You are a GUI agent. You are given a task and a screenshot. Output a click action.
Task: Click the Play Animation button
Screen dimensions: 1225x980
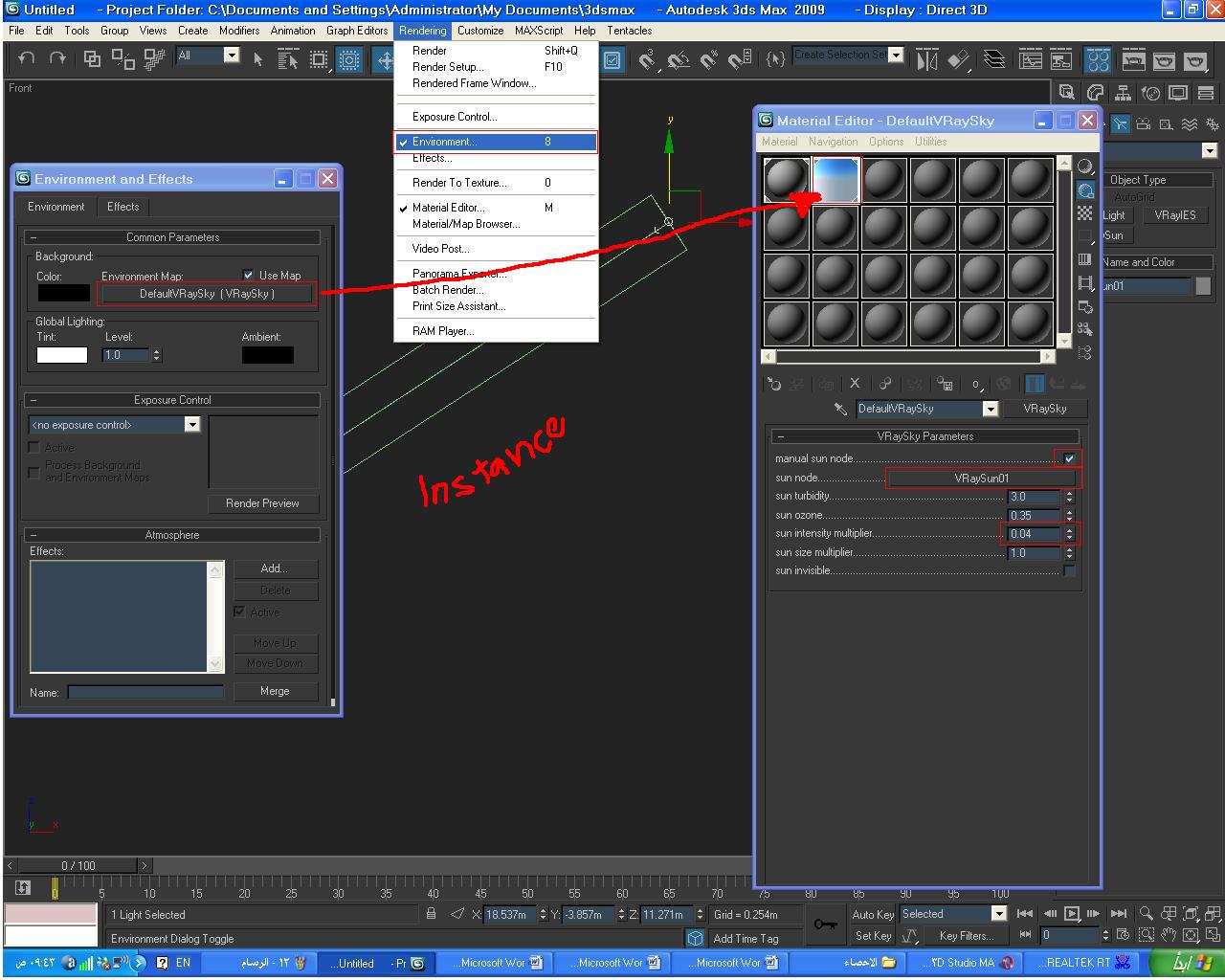point(1072,914)
